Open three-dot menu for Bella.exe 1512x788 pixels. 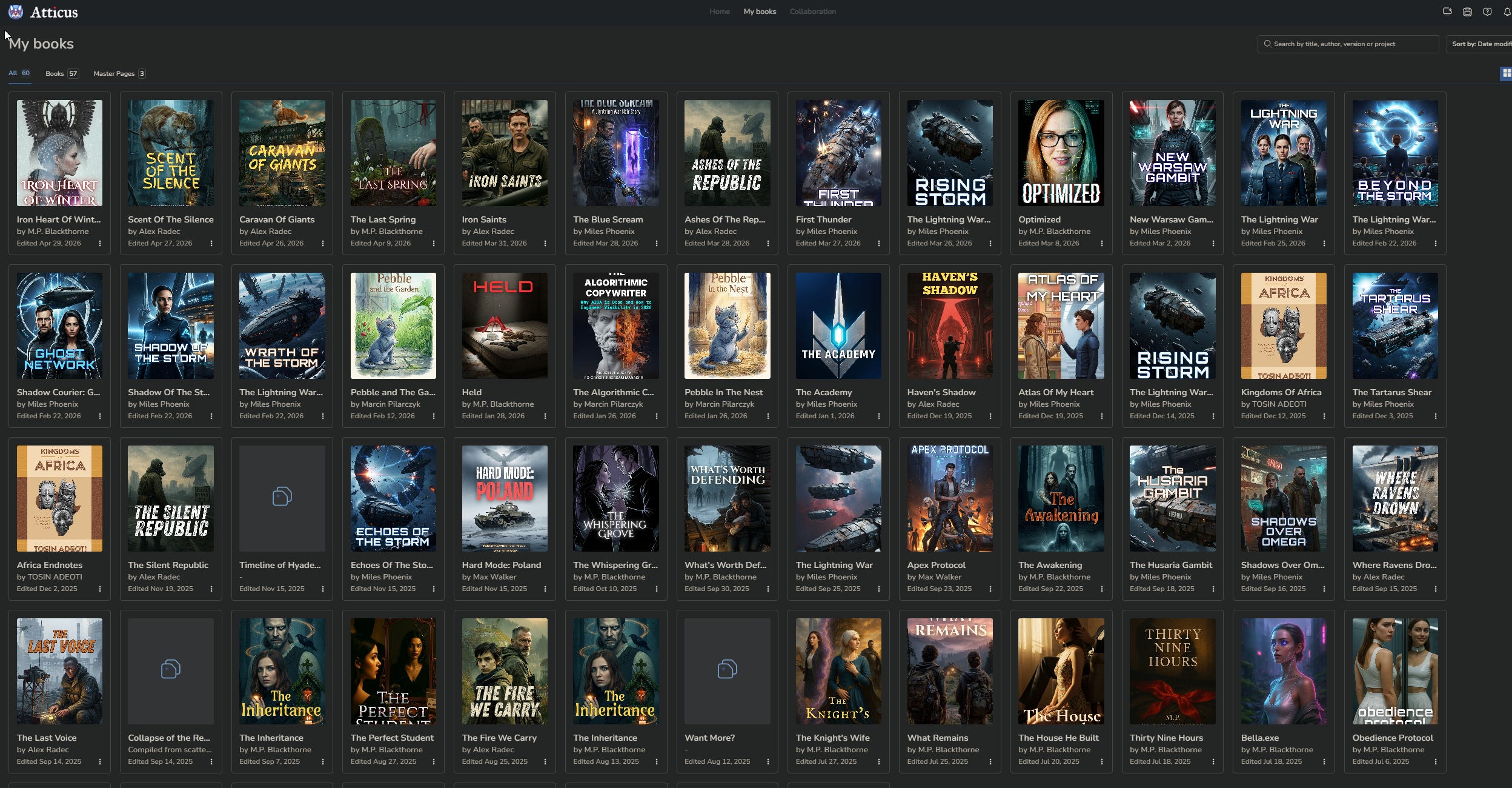tap(1324, 761)
